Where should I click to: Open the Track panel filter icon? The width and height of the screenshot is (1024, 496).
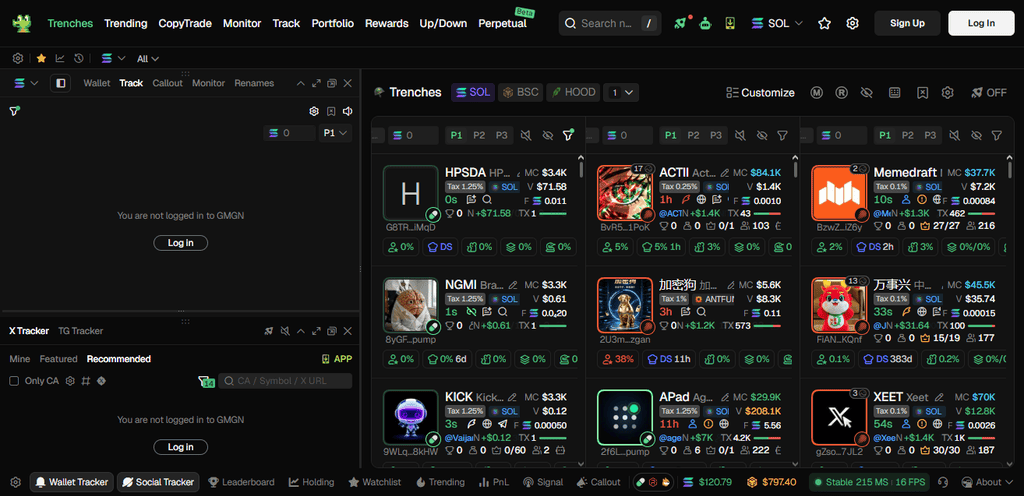[x=14, y=111]
